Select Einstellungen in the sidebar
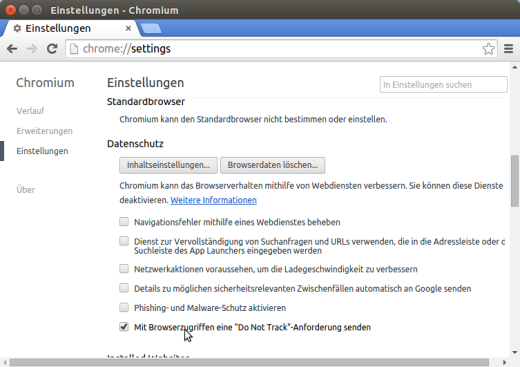 coord(42,151)
